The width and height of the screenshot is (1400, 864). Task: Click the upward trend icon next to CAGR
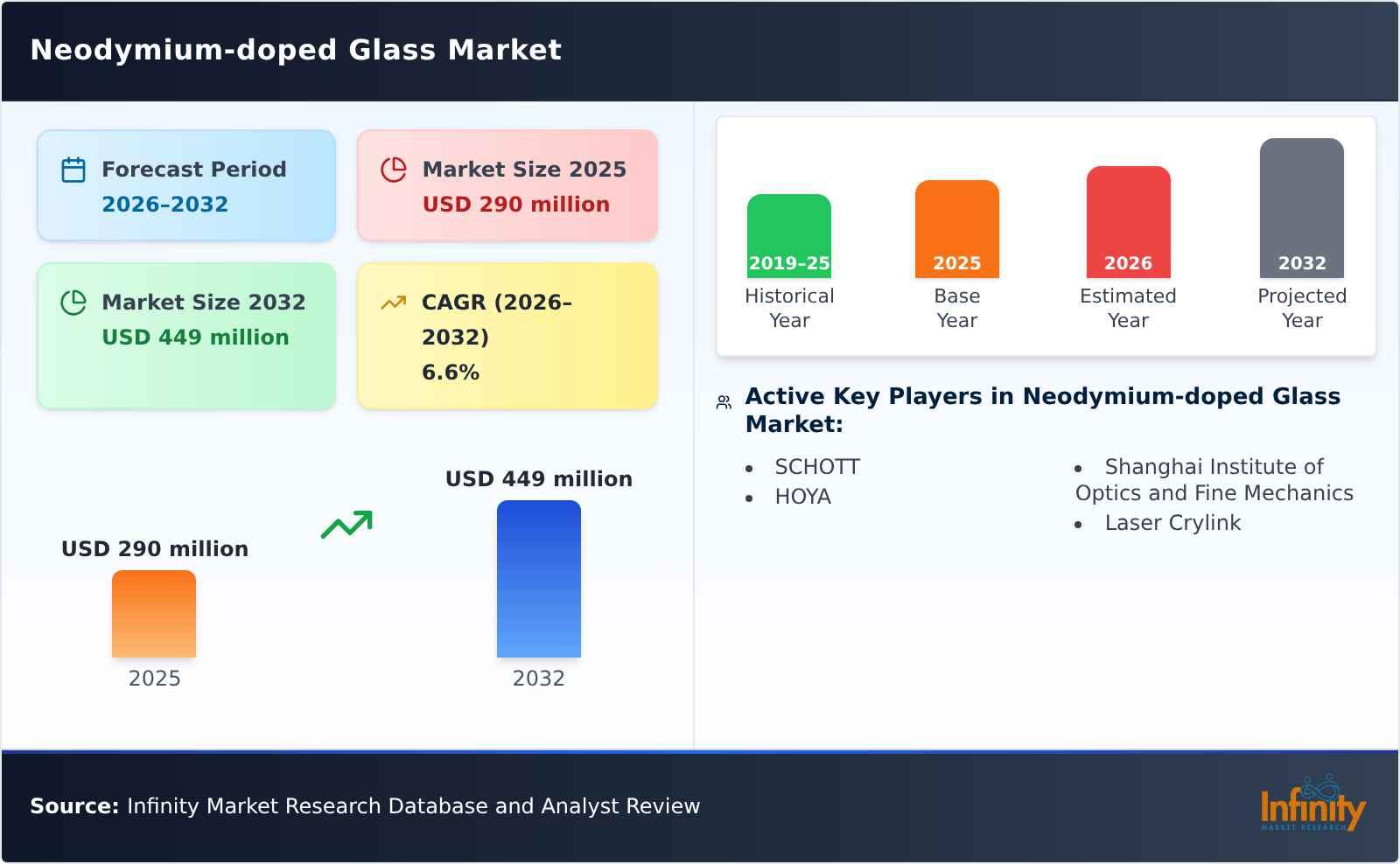pyautogui.click(x=394, y=302)
